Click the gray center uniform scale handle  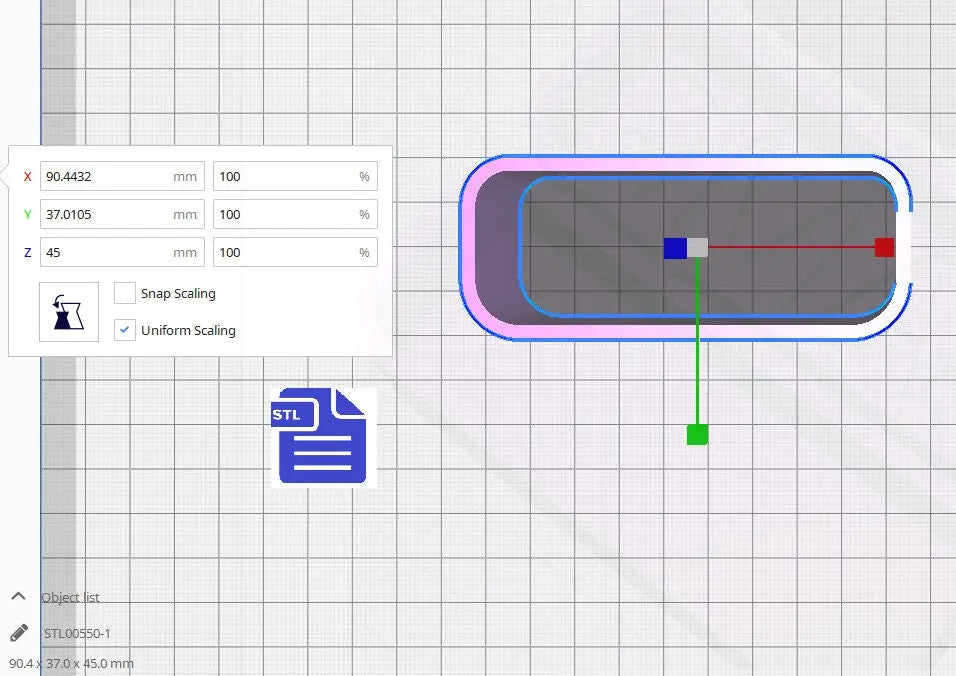(698, 248)
